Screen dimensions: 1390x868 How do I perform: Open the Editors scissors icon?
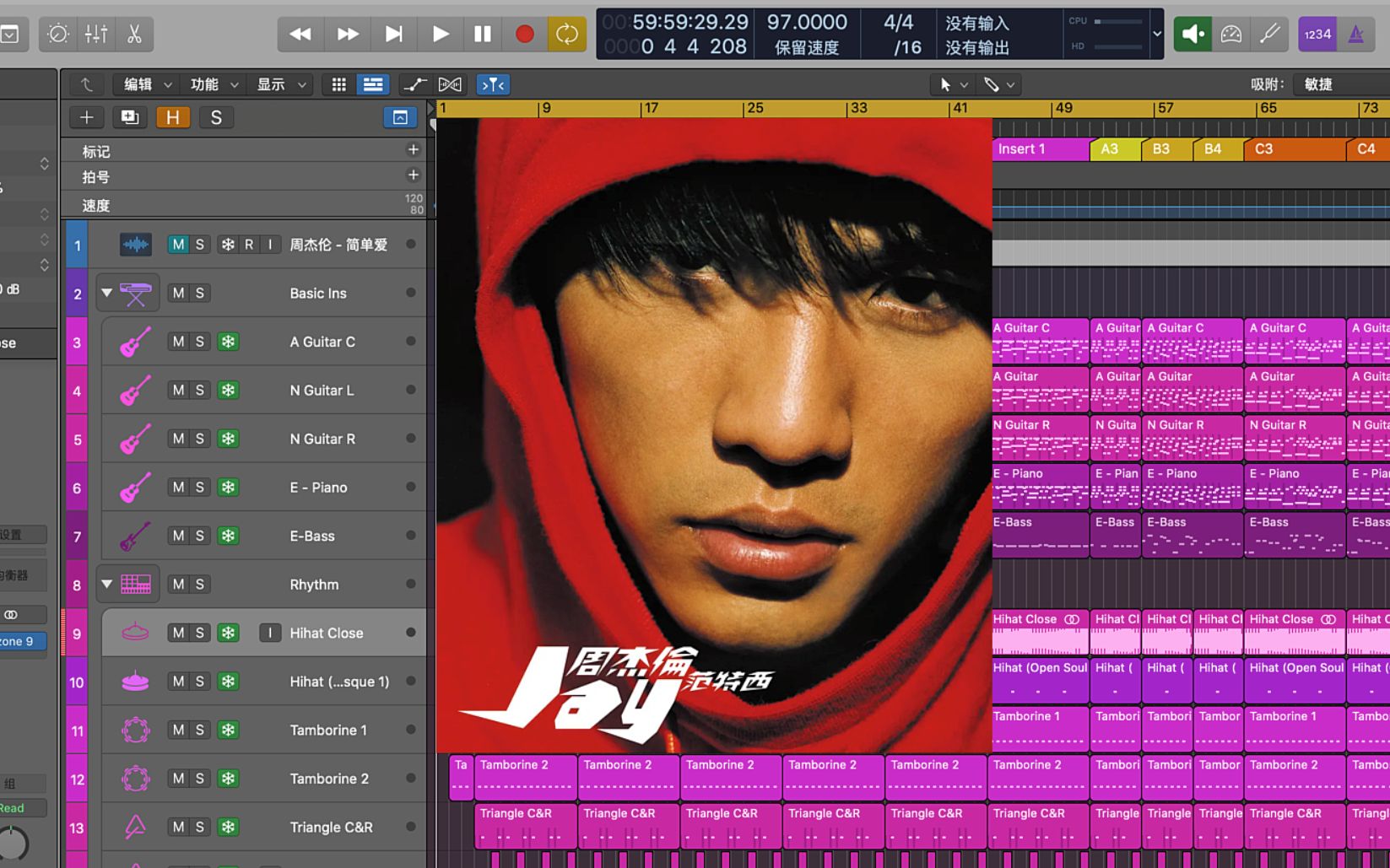tap(134, 34)
